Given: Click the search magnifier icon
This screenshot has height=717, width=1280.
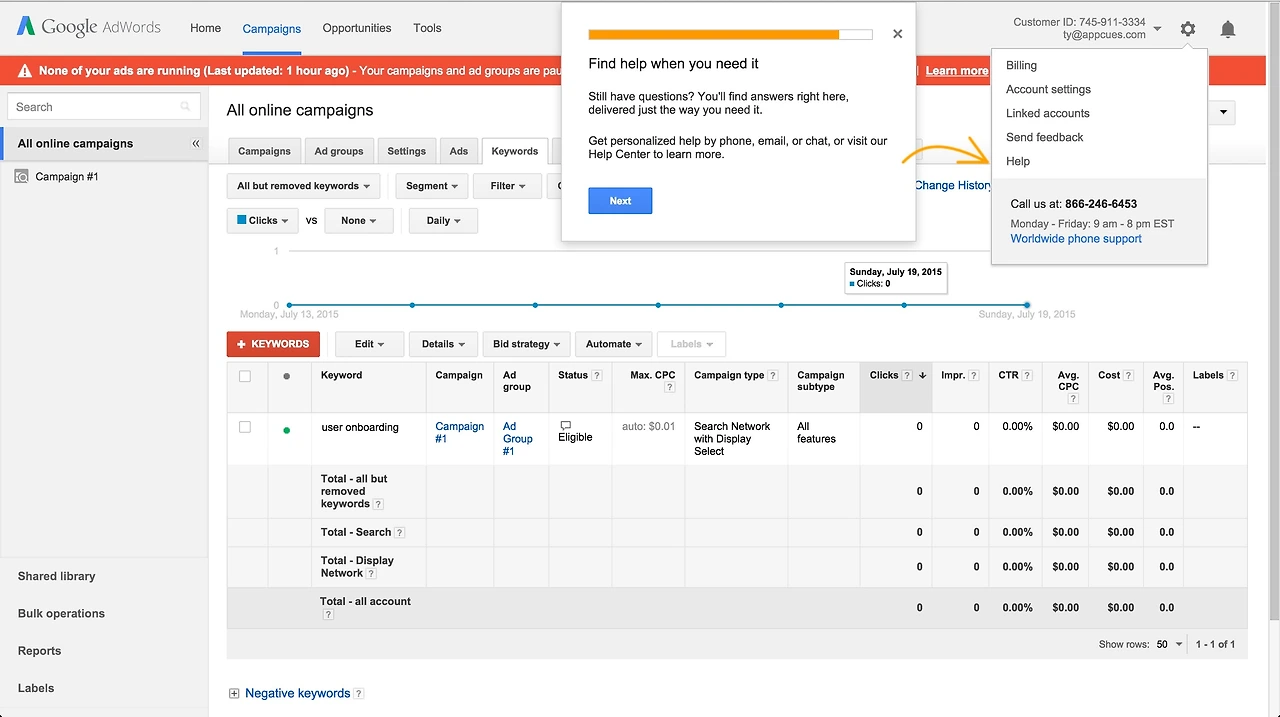Looking at the screenshot, I should point(185,107).
